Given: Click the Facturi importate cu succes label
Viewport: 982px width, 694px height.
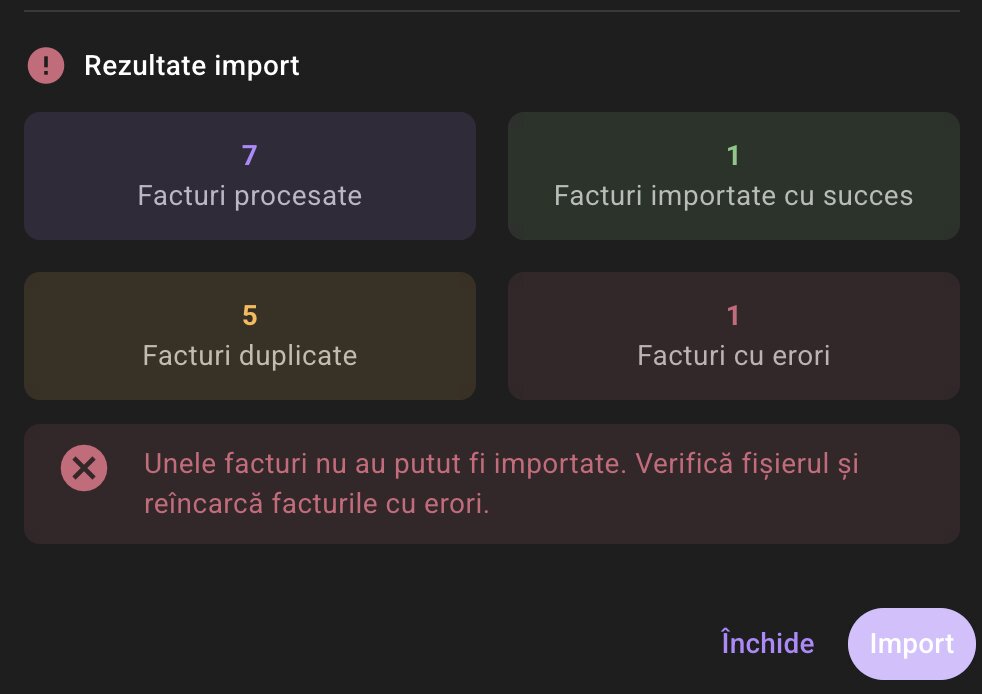Looking at the screenshot, I should click(733, 196).
